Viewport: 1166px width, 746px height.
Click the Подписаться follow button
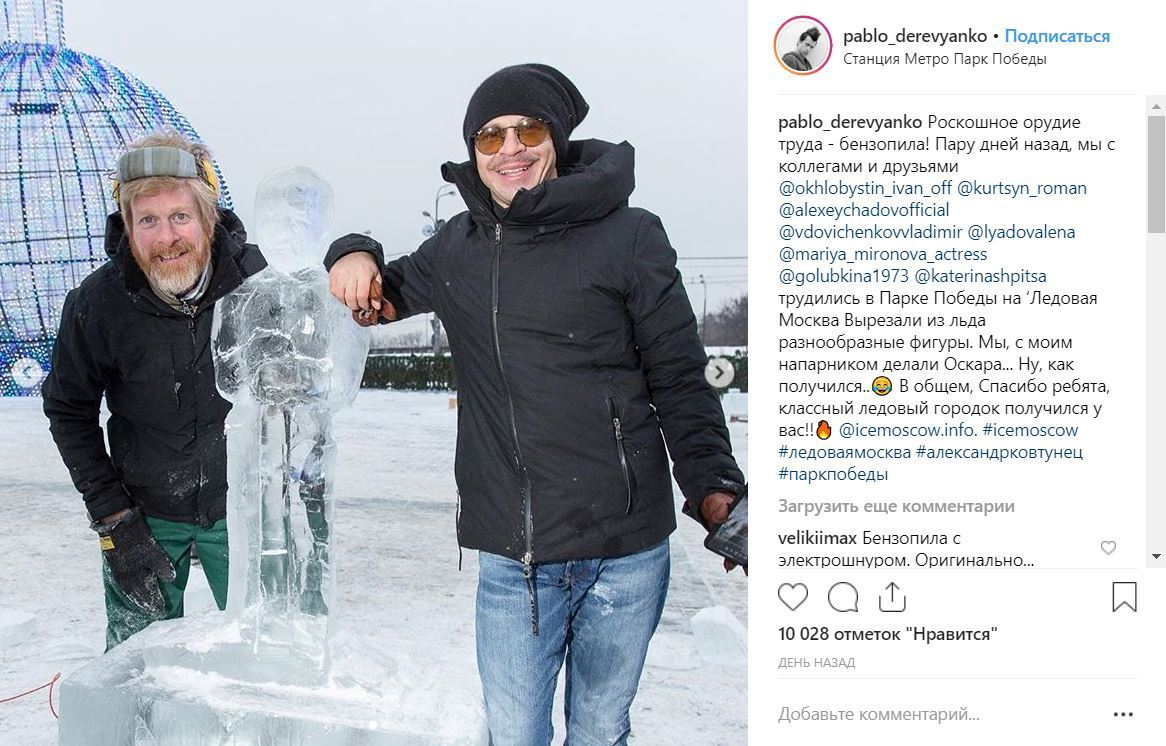(1057, 36)
